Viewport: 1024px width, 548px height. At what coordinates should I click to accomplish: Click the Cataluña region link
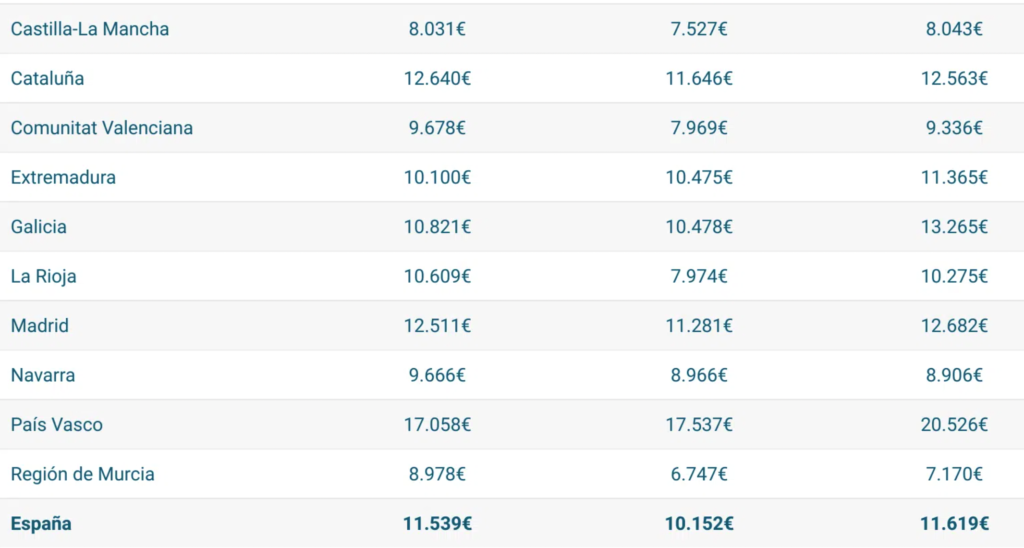[x=47, y=78]
